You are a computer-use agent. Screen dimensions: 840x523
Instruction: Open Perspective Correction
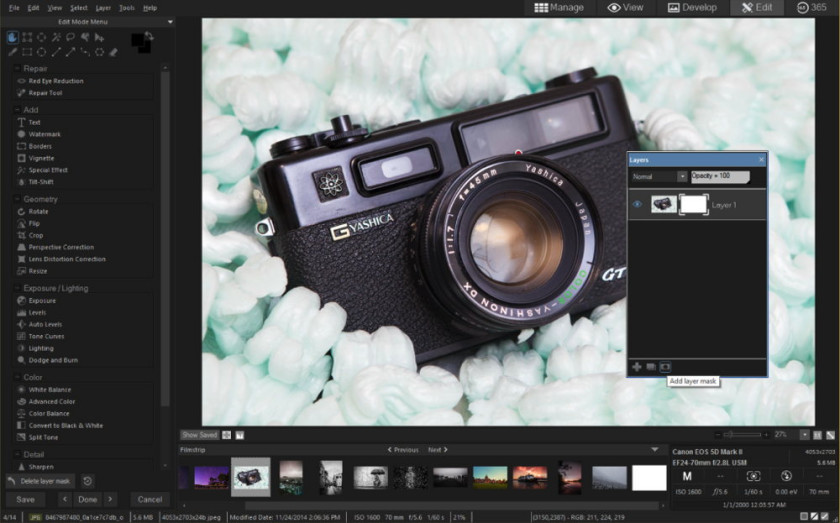click(x=61, y=247)
